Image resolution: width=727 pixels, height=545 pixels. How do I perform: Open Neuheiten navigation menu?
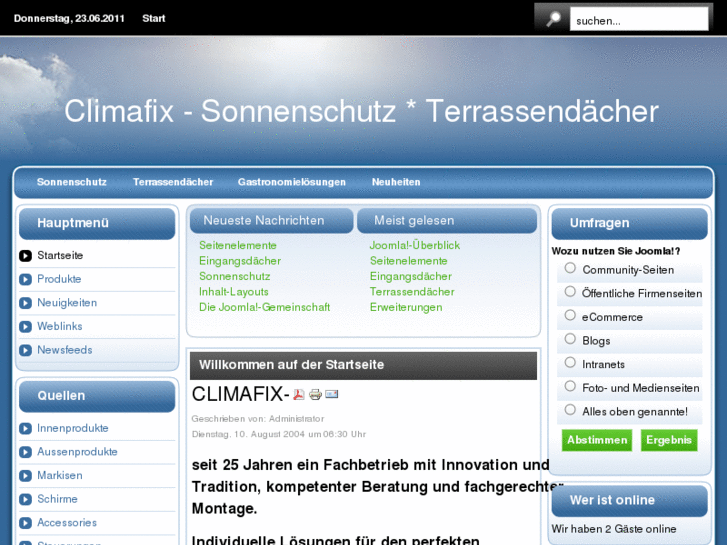click(396, 182)
